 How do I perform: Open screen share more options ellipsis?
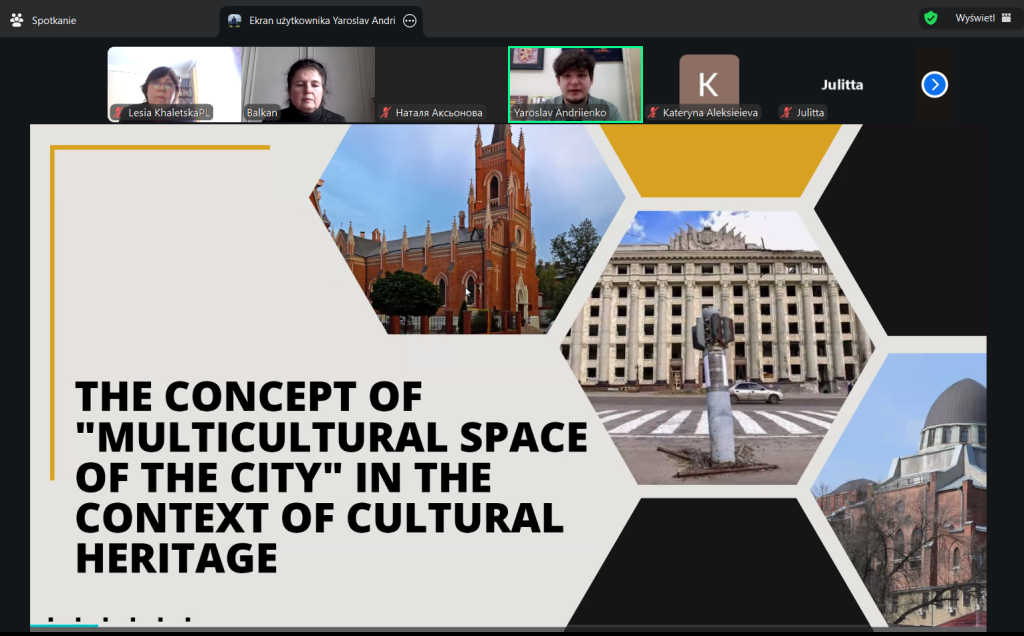click(409, 20)
